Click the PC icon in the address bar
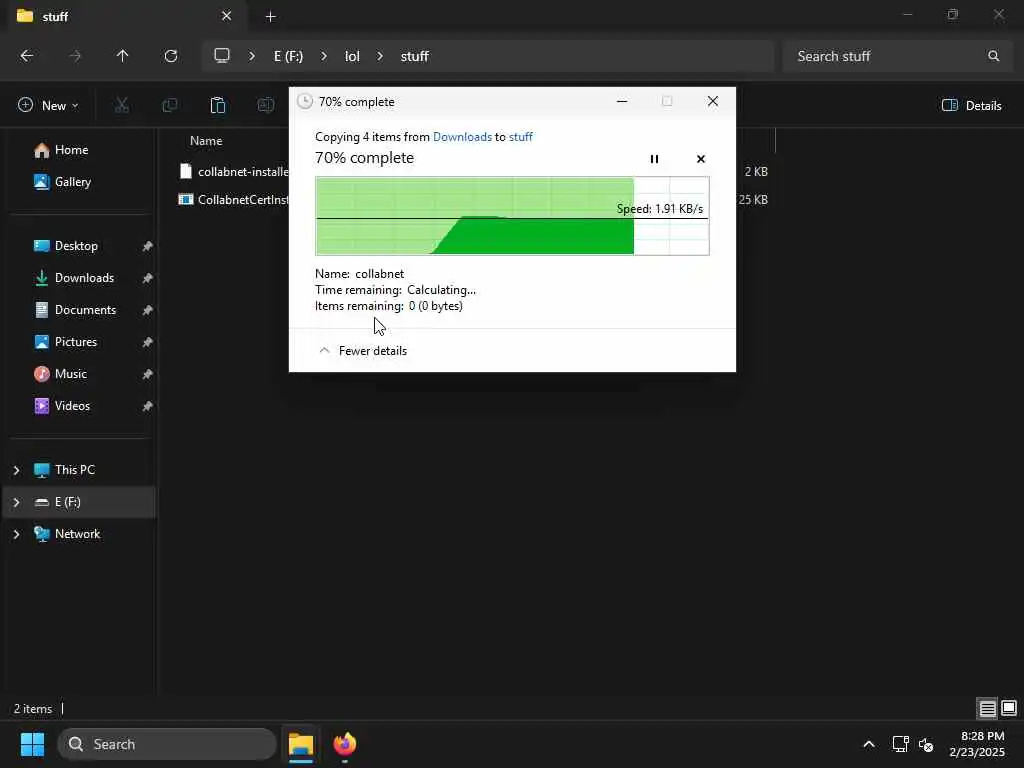The image size is (1024, 768). pyautogui.click(x=222, y=56)
